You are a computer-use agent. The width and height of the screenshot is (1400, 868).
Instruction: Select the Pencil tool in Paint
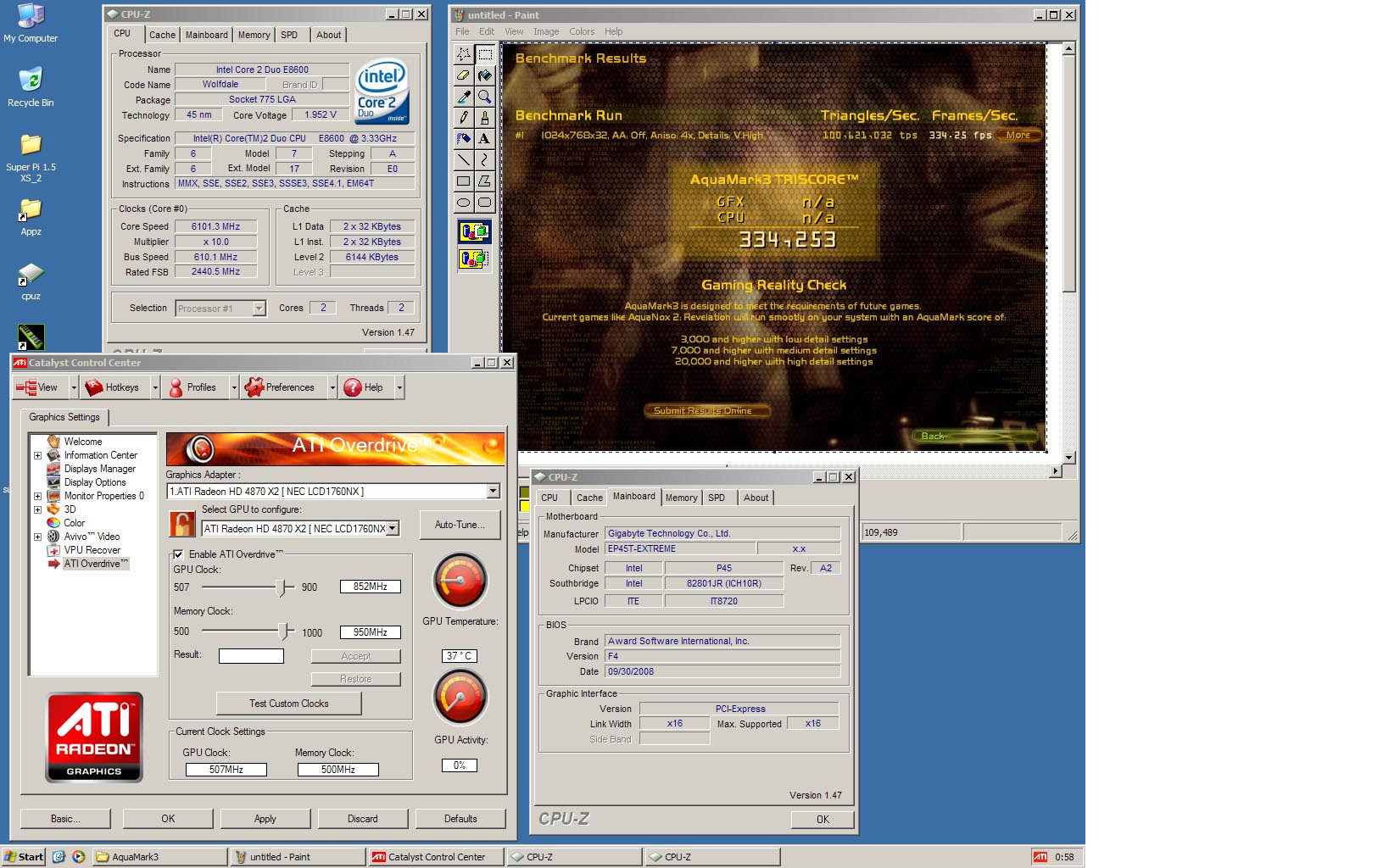(x=463, y=118)
